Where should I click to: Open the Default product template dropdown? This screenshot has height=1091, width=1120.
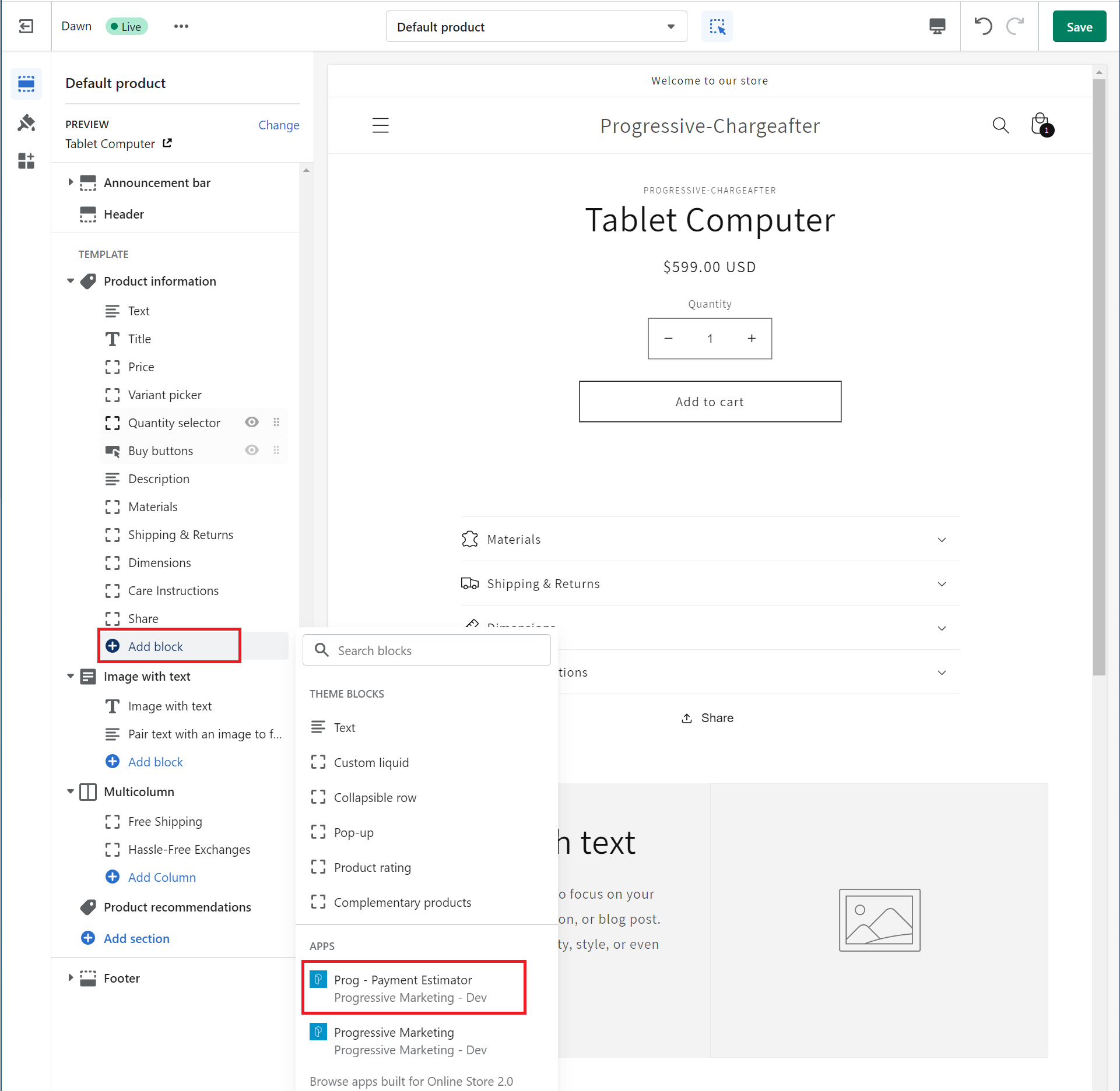pyautogui.click(x=536, y=27)
